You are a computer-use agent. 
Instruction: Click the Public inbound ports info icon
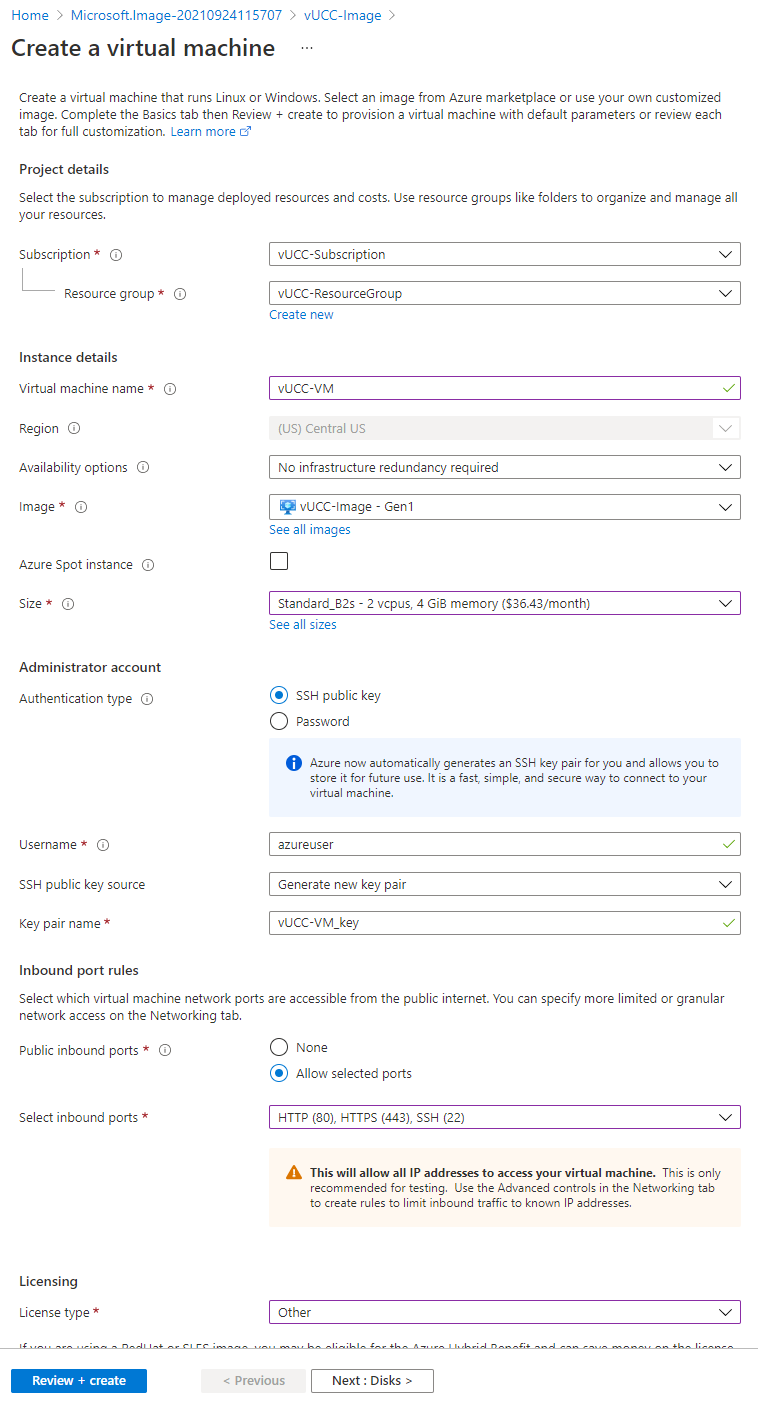165,1051
